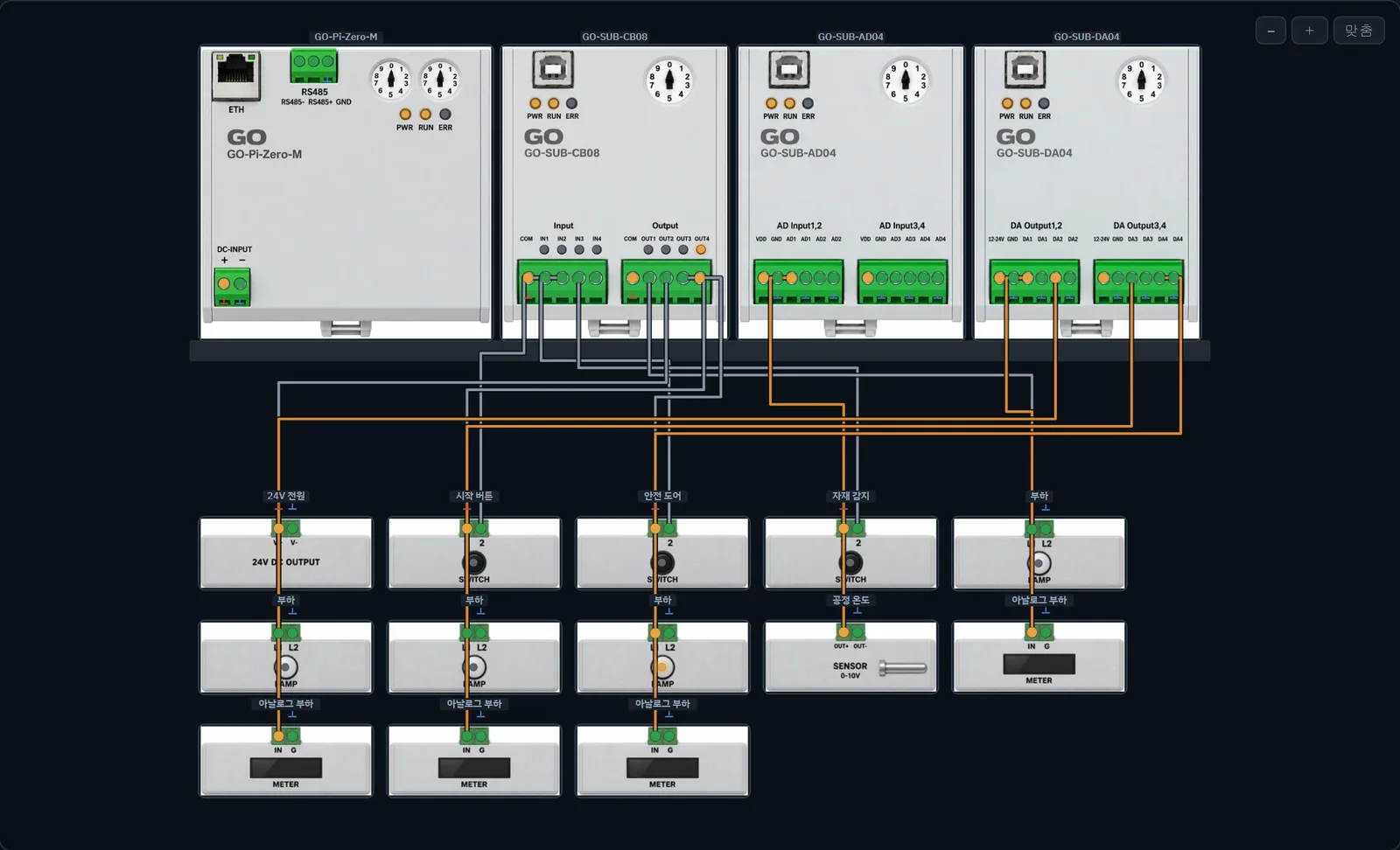Click the green RS485 terminal connector
Screen dimensions: 1400x850
(x=314, y=66)
